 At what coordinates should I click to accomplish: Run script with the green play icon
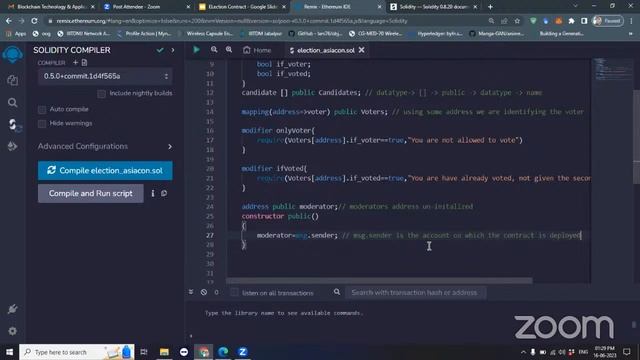[196, 50]
